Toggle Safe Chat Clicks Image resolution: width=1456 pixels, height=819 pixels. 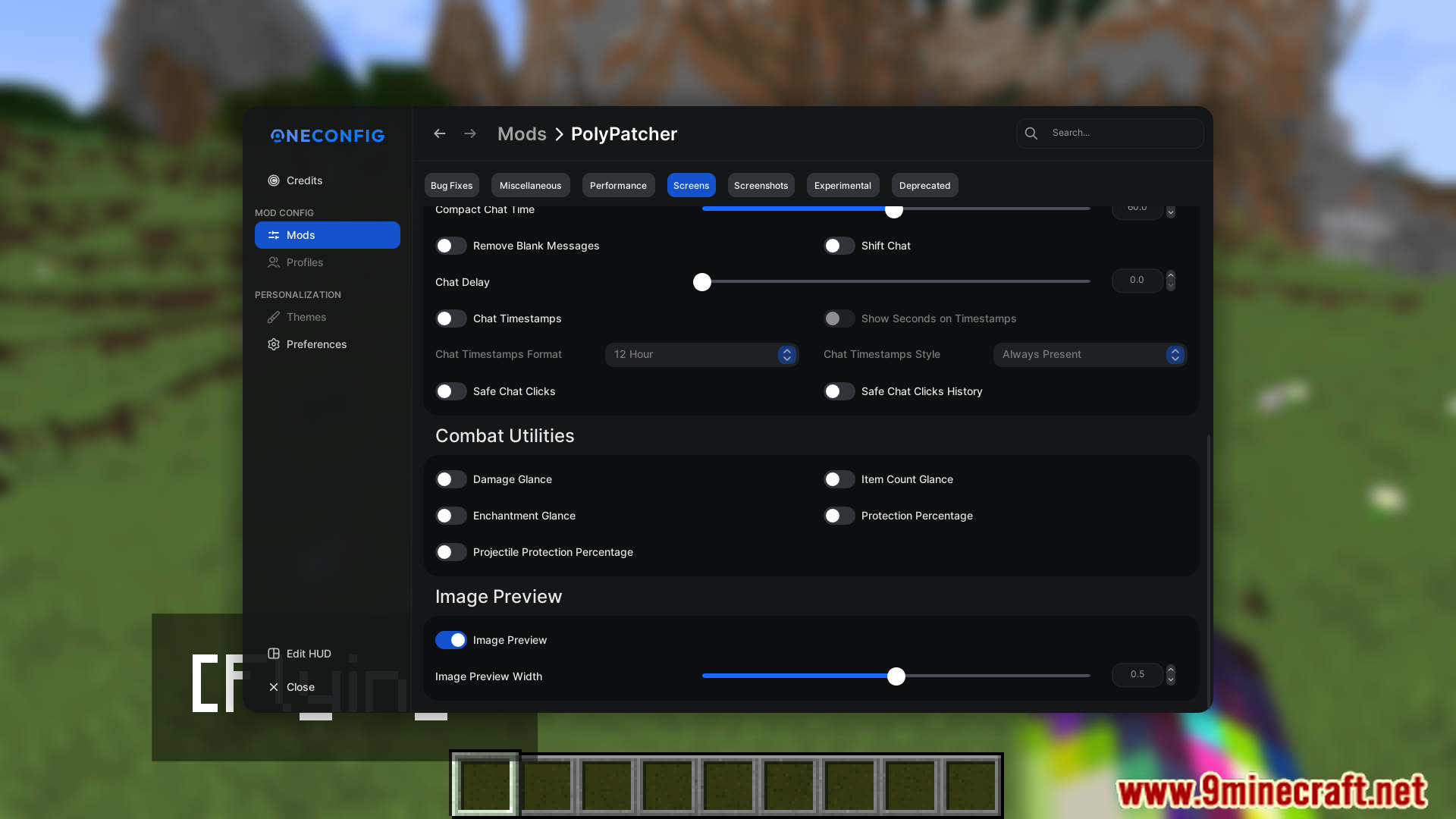pyautogui.click(x=451, y=391)
